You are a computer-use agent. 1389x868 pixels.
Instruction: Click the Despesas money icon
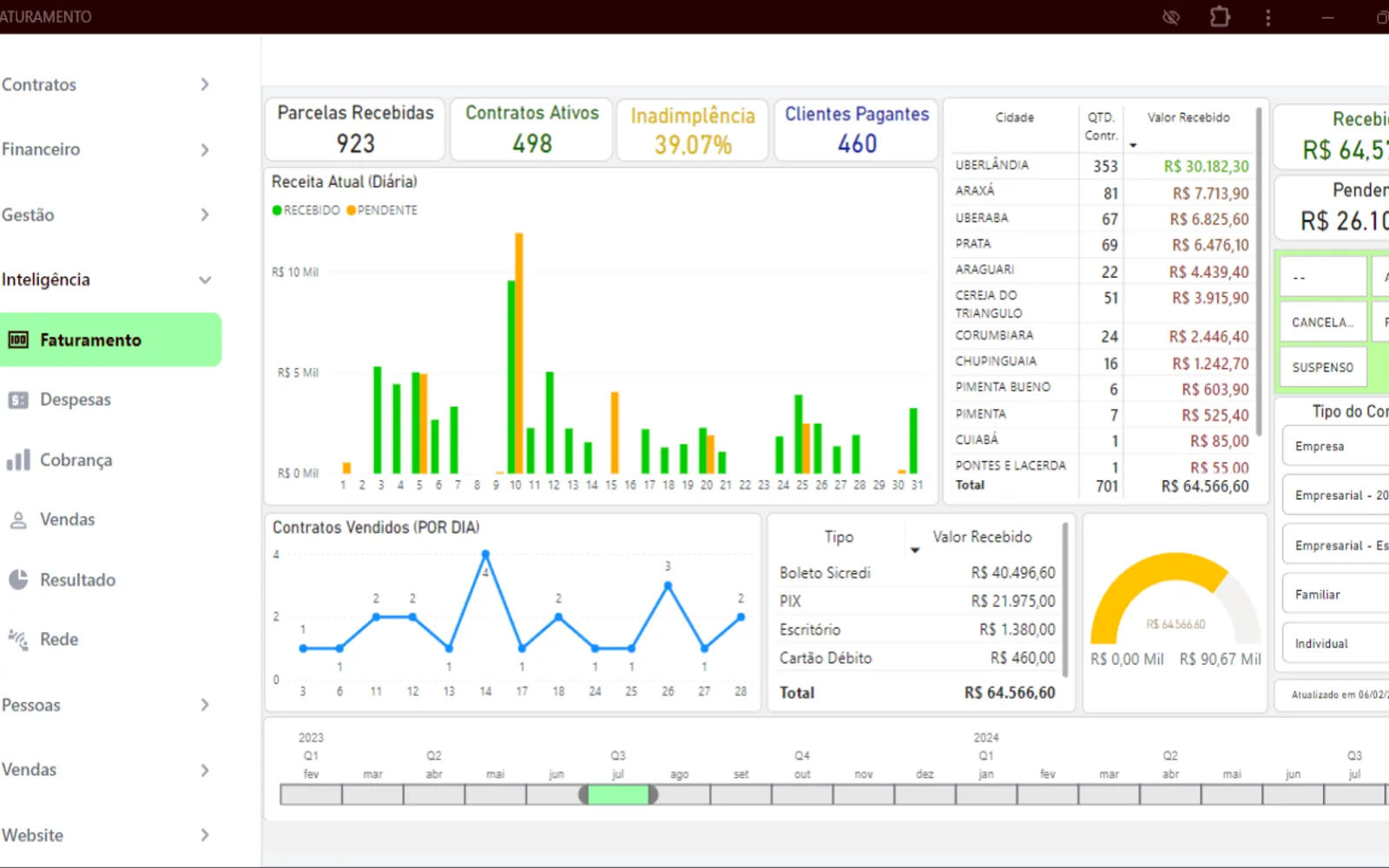18,399
